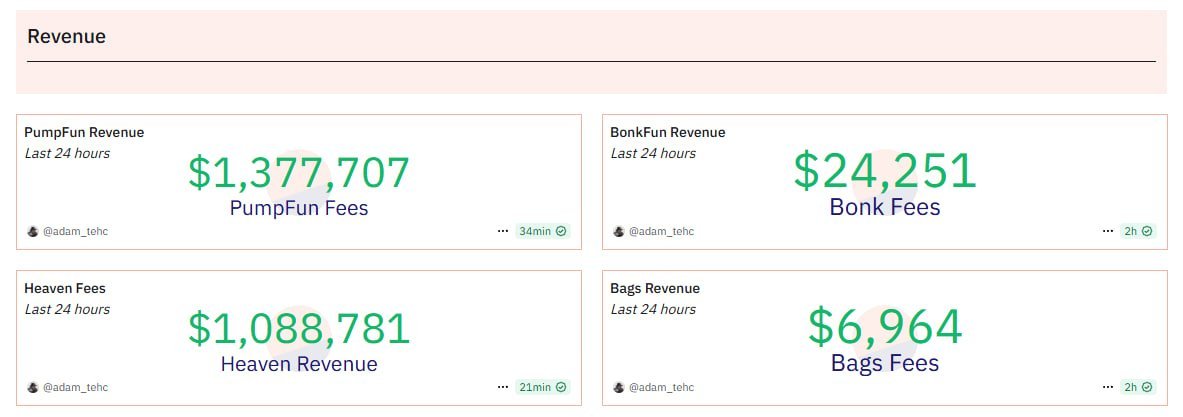Open the Heaven Fees card's three-dot menu
Image resolution: width=1183 pixels, height=417 pixels.
coord(503,388)
